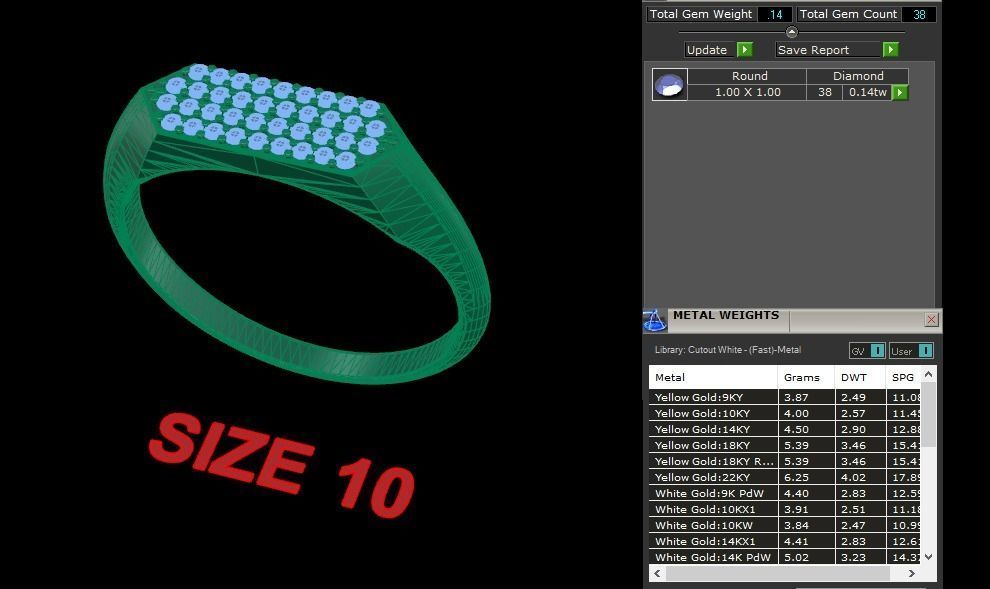Select the Yellow Gold:9KY row
Image resolution: width=990 pixels, height=589 pixels.
785,397
